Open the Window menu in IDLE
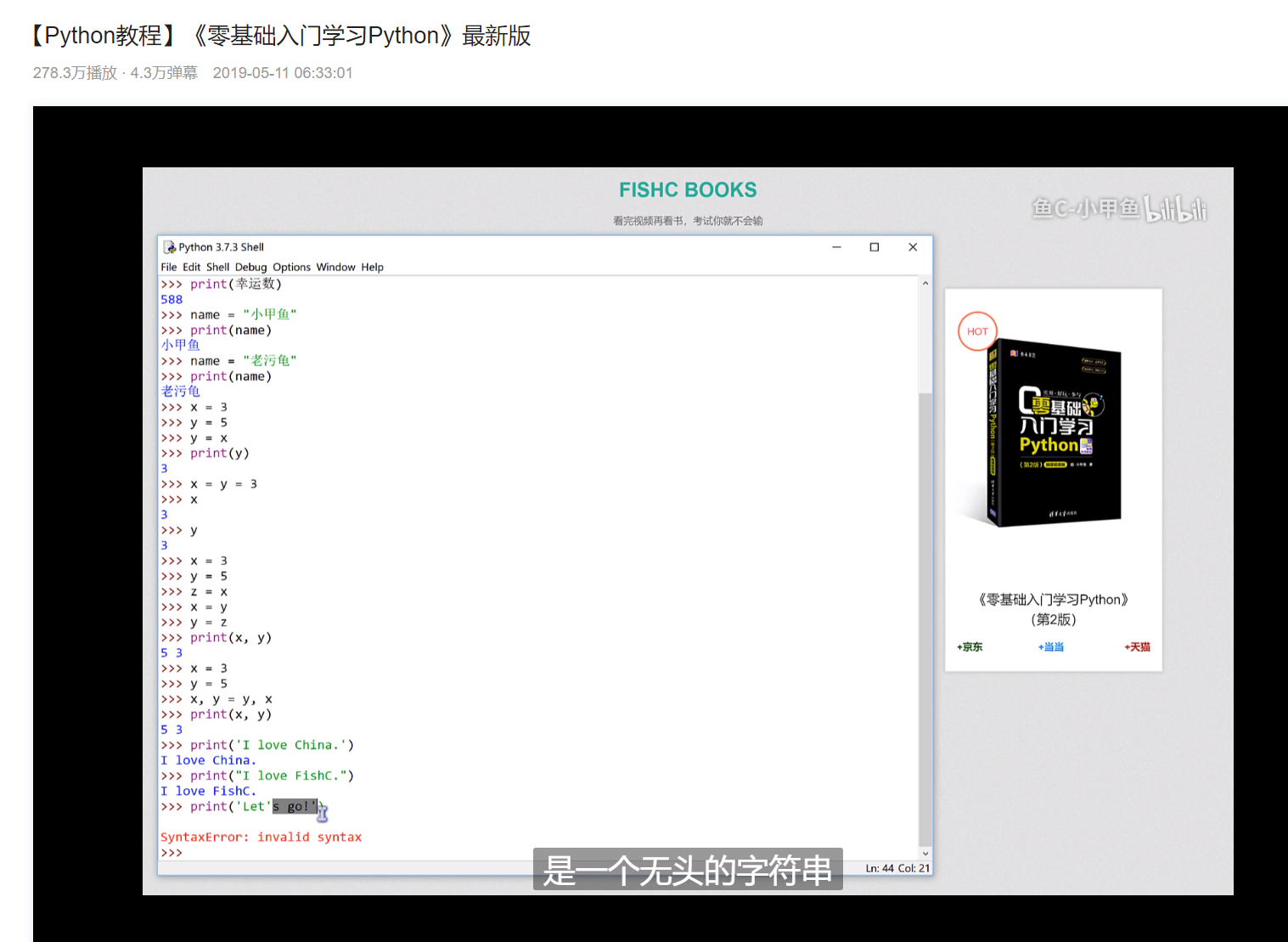The width and height of the screenshot is (1288, 942). (x=336, y=267)
